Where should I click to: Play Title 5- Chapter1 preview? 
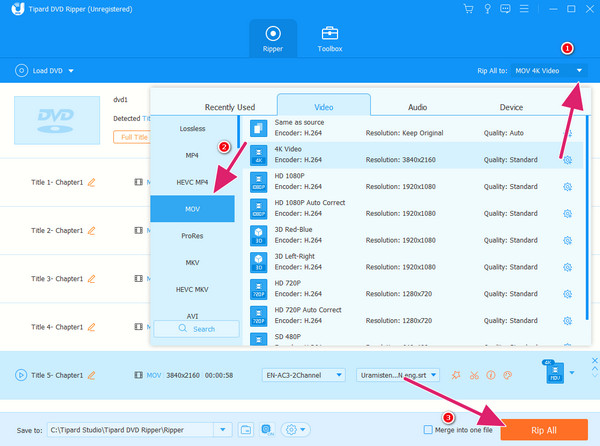click(21, 375)
